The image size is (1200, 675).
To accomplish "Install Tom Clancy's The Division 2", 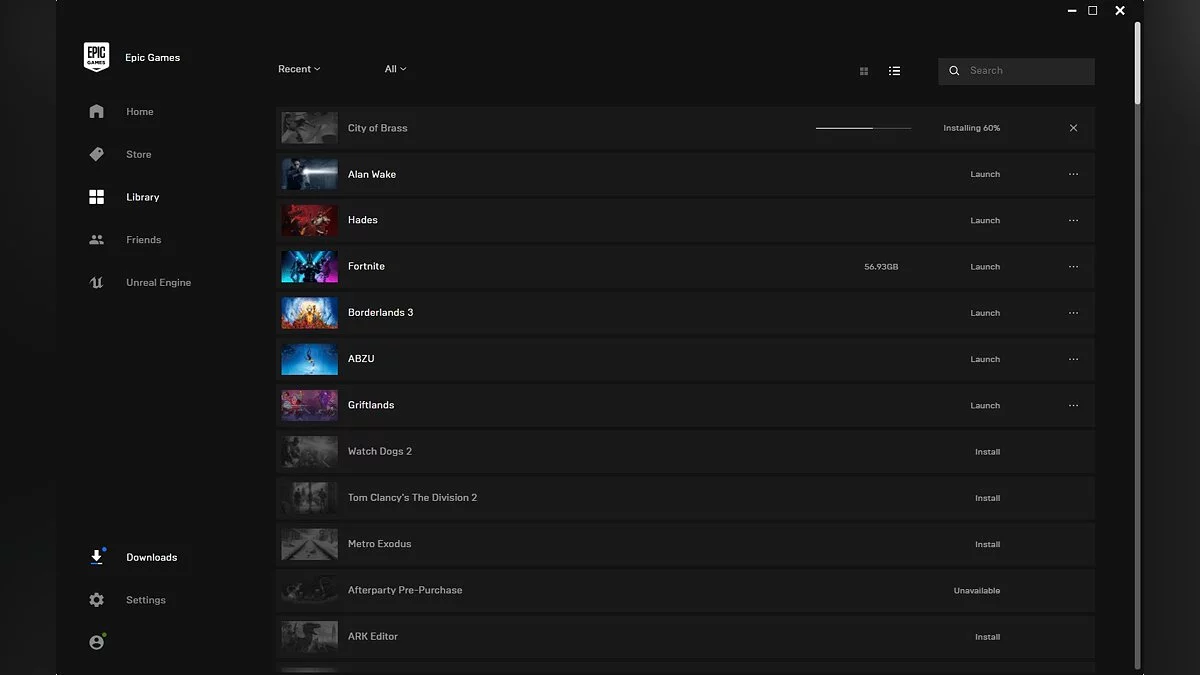I will tap(987, 498).
